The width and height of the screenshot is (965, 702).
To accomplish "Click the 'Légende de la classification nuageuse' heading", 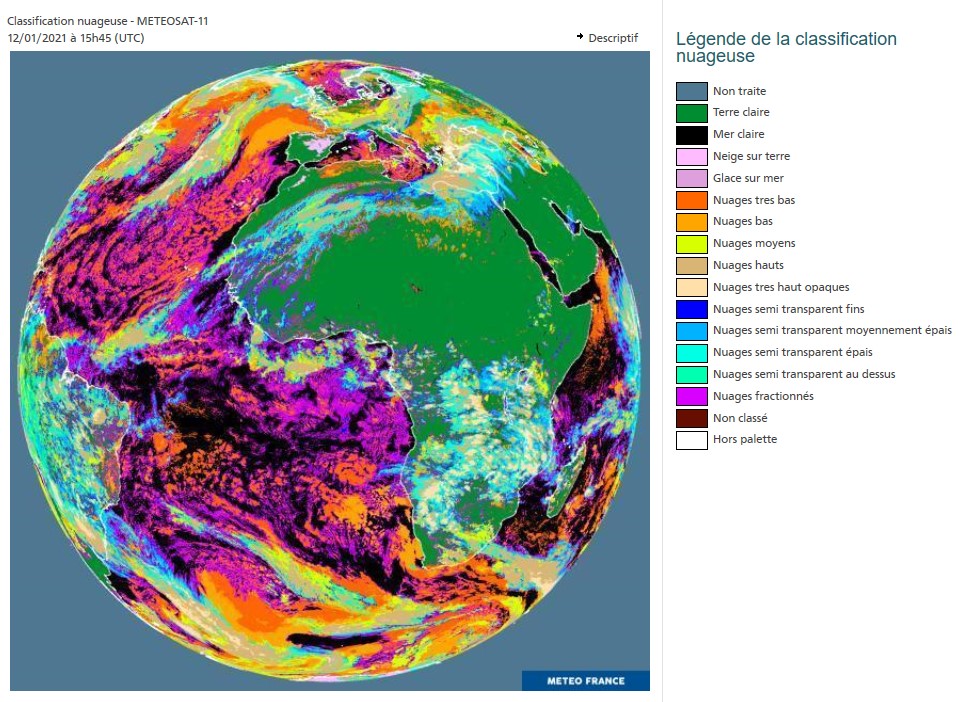I will pos(786,47).
